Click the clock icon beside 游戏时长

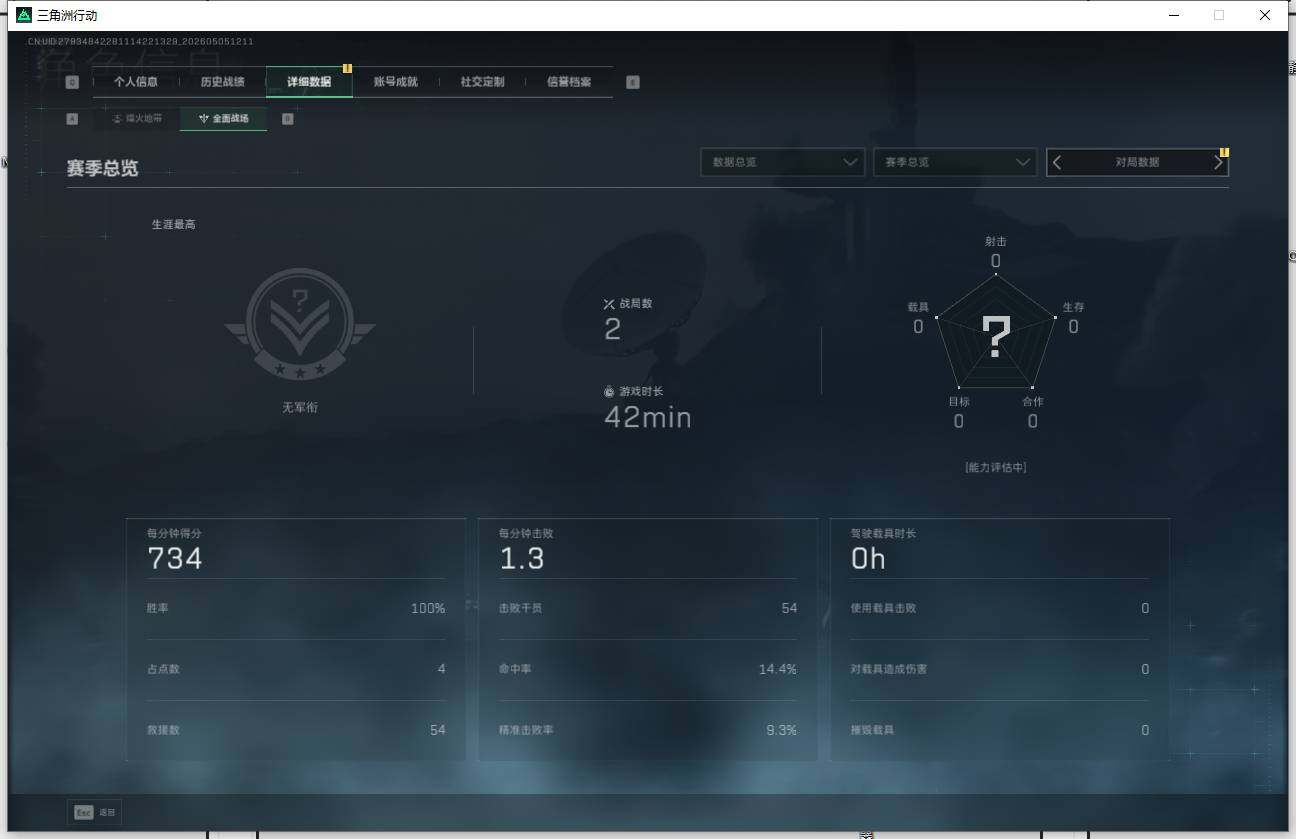[609, 392]
